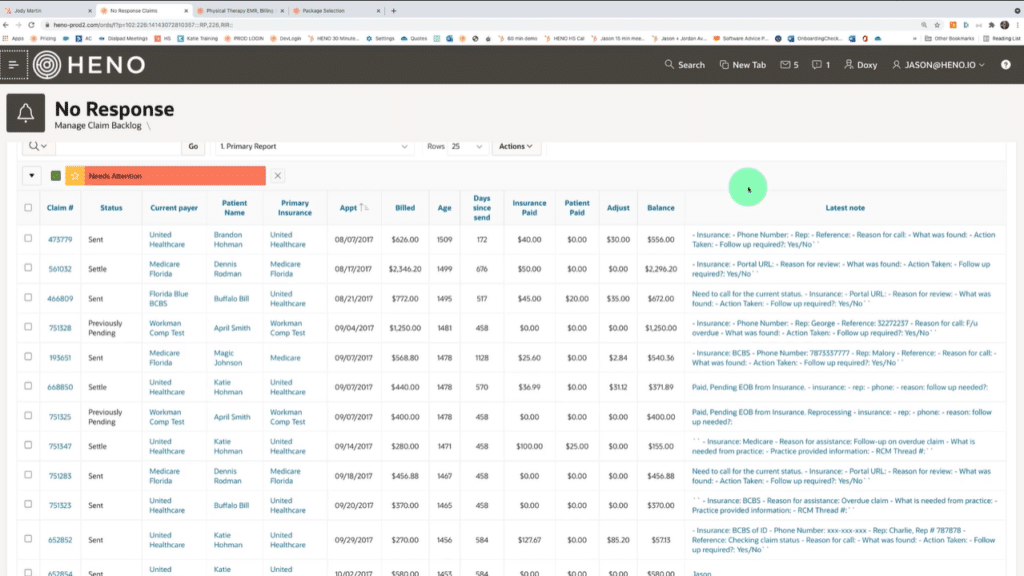Check the row for claim 751328
The image size is (1024, 576).
point(28,327)
